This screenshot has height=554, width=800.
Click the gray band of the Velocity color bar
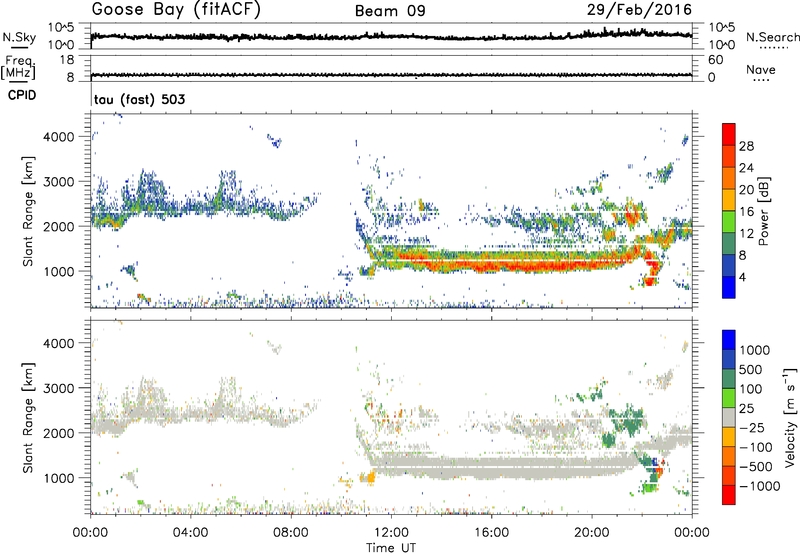click(x=729, y=418)
